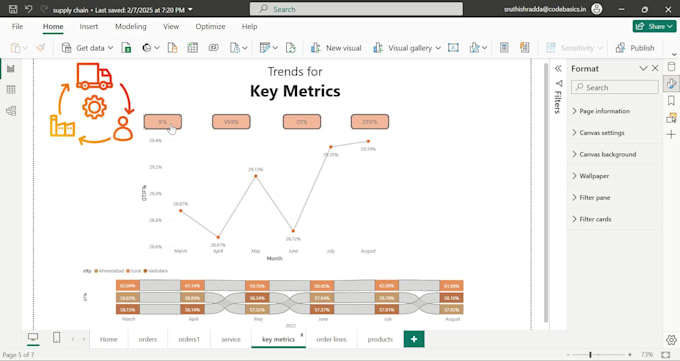680x361 pixels.
Task: Click the SQL Server source icon
Action: [x=173, y=48]
